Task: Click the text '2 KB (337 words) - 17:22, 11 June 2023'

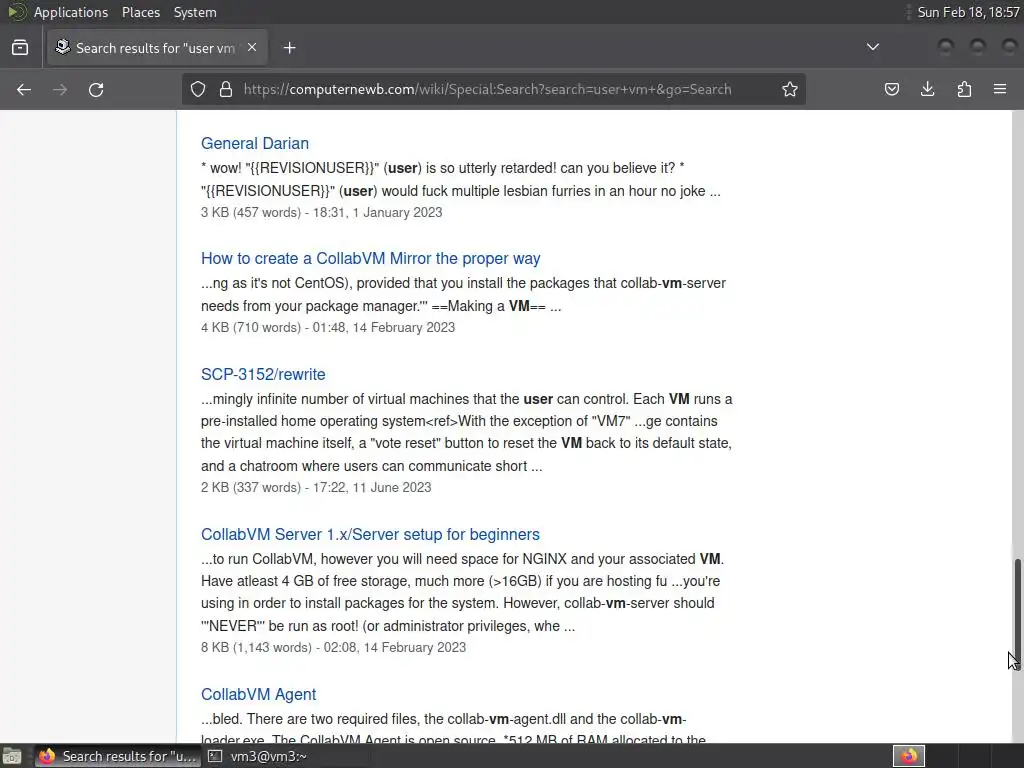Action: coord(316,487)
